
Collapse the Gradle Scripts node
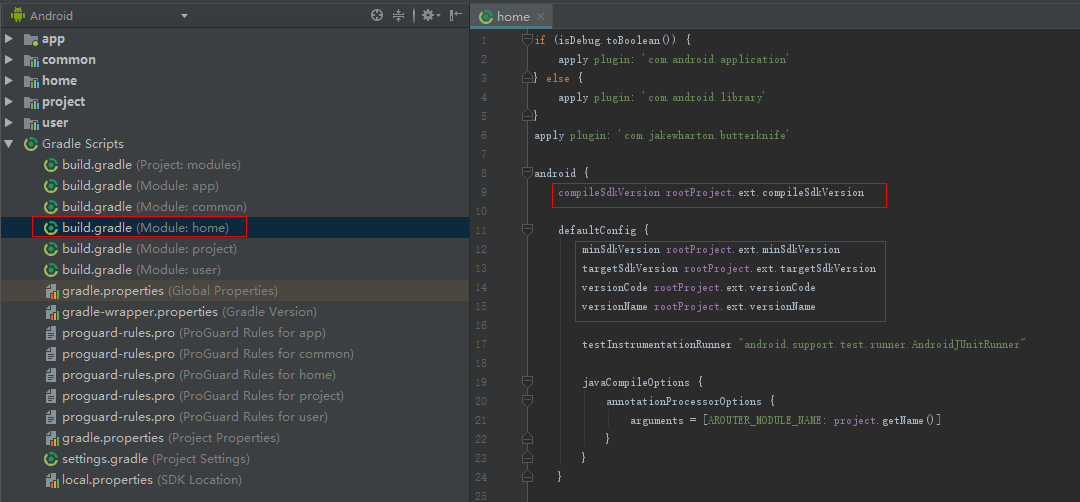click(x=10, y=144)
